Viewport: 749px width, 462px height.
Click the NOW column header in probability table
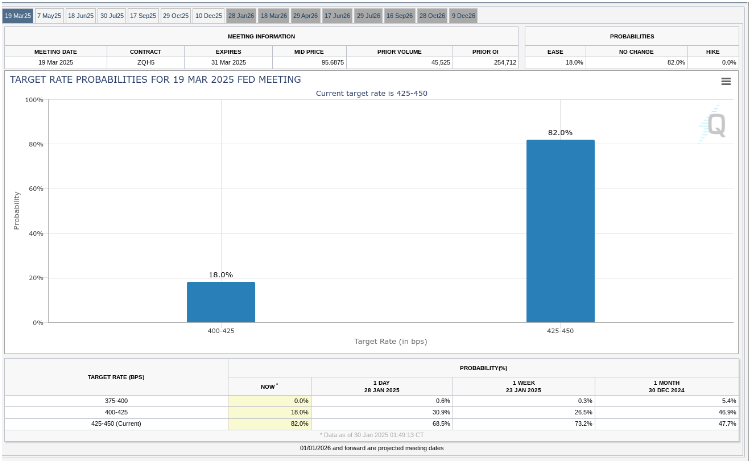click(270, 385)
